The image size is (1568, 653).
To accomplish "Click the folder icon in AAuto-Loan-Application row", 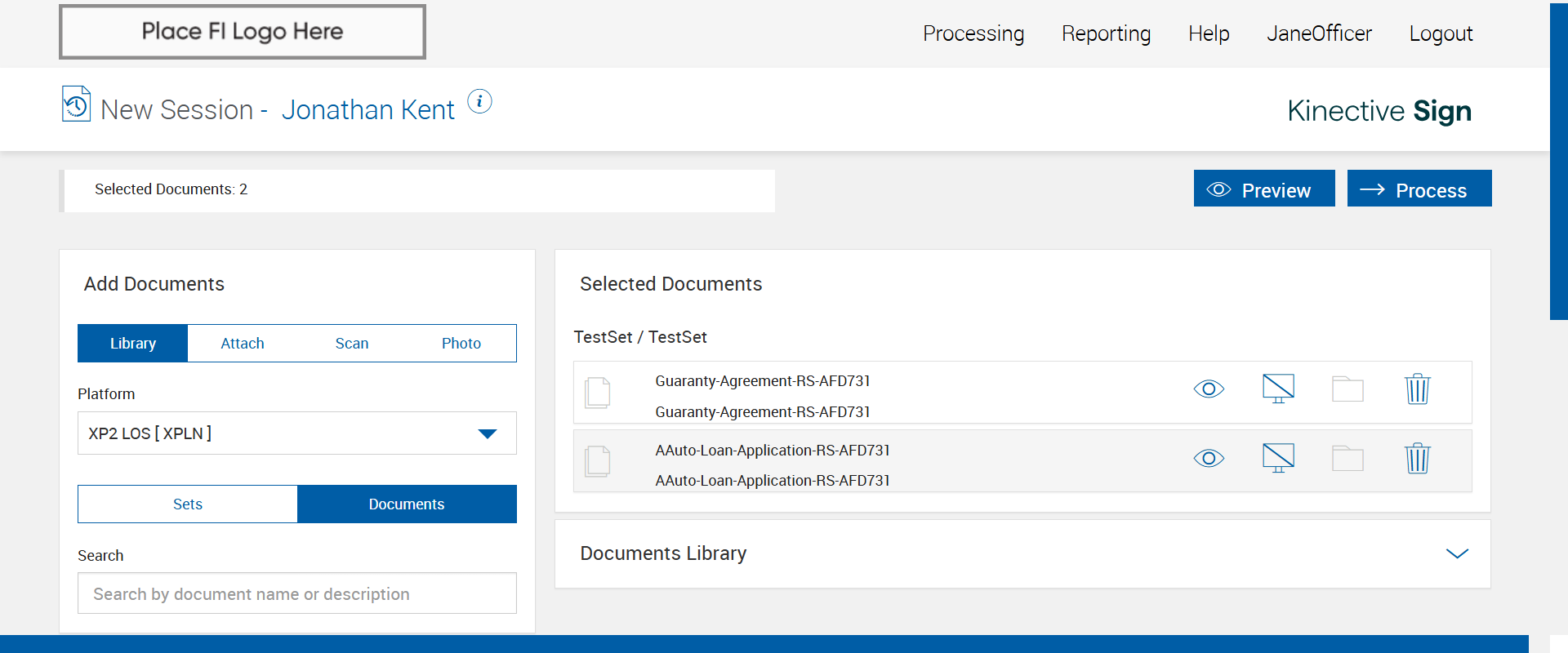I will coord(1347,459).
